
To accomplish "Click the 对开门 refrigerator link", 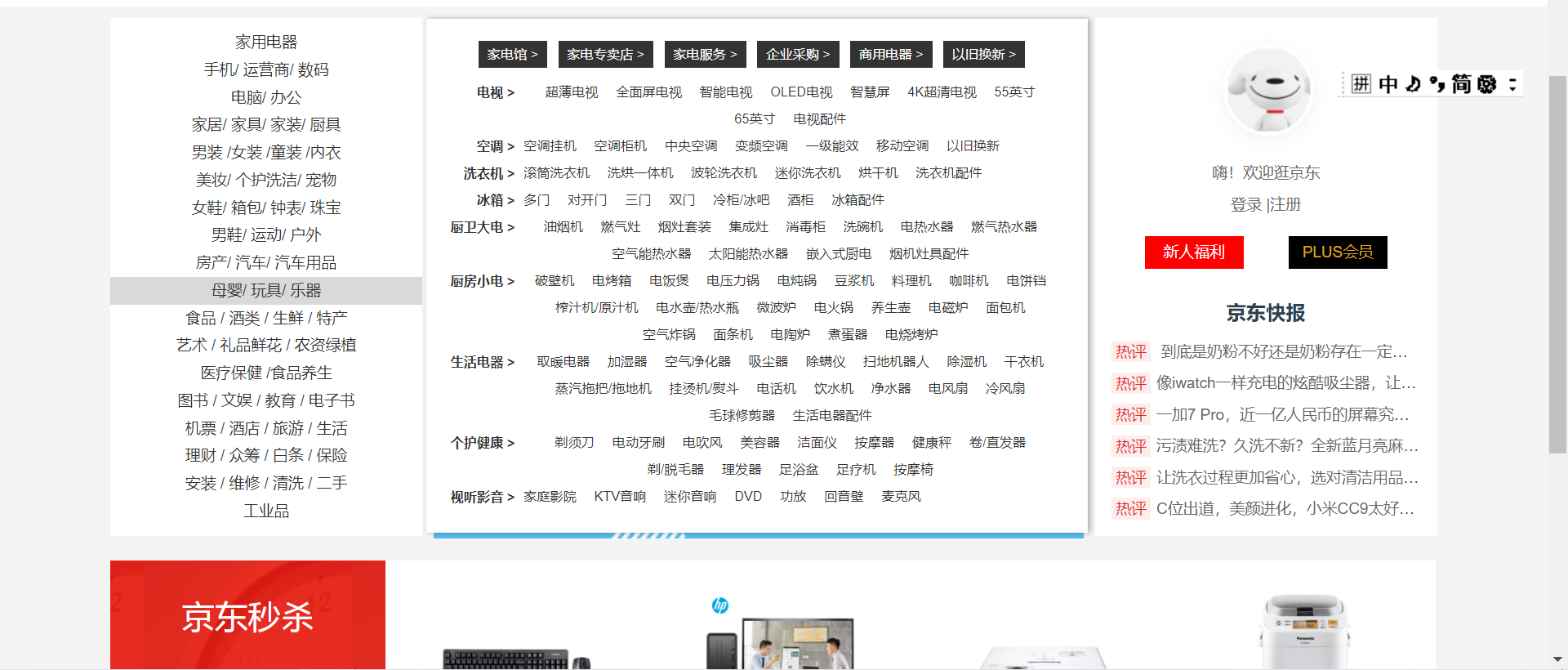I will pos(587,200).
